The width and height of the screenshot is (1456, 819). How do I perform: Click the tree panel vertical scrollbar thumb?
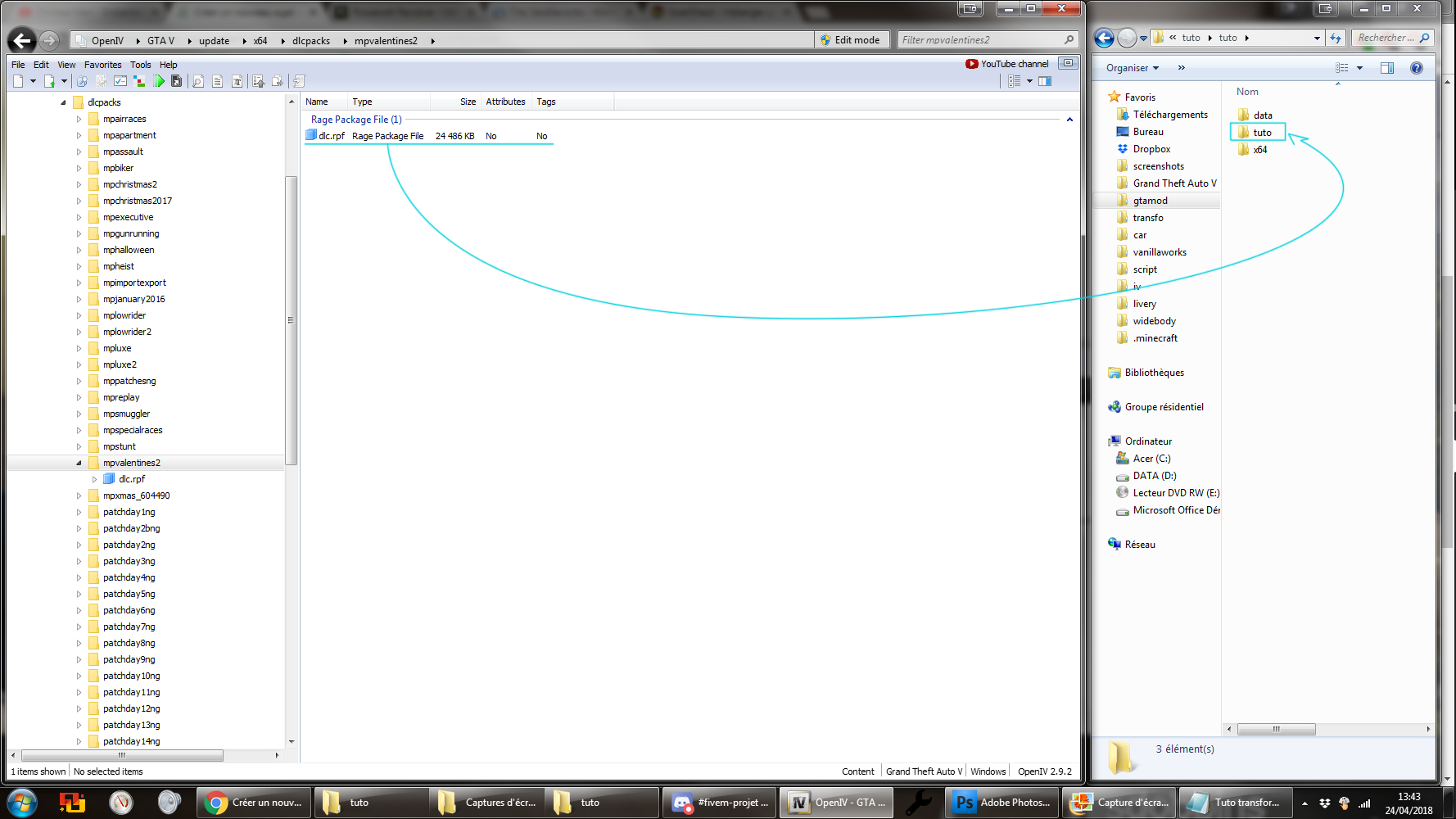coord(291,320)
